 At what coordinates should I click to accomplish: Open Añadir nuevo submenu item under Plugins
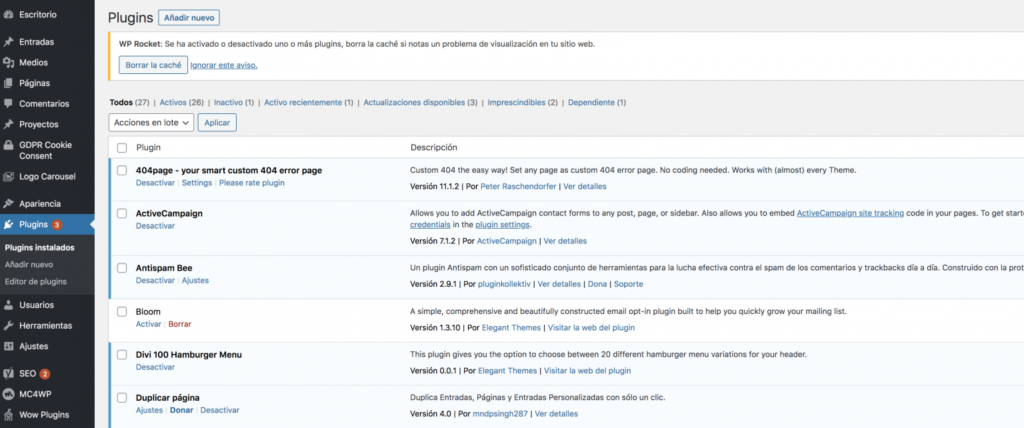[x=29, y=265]
